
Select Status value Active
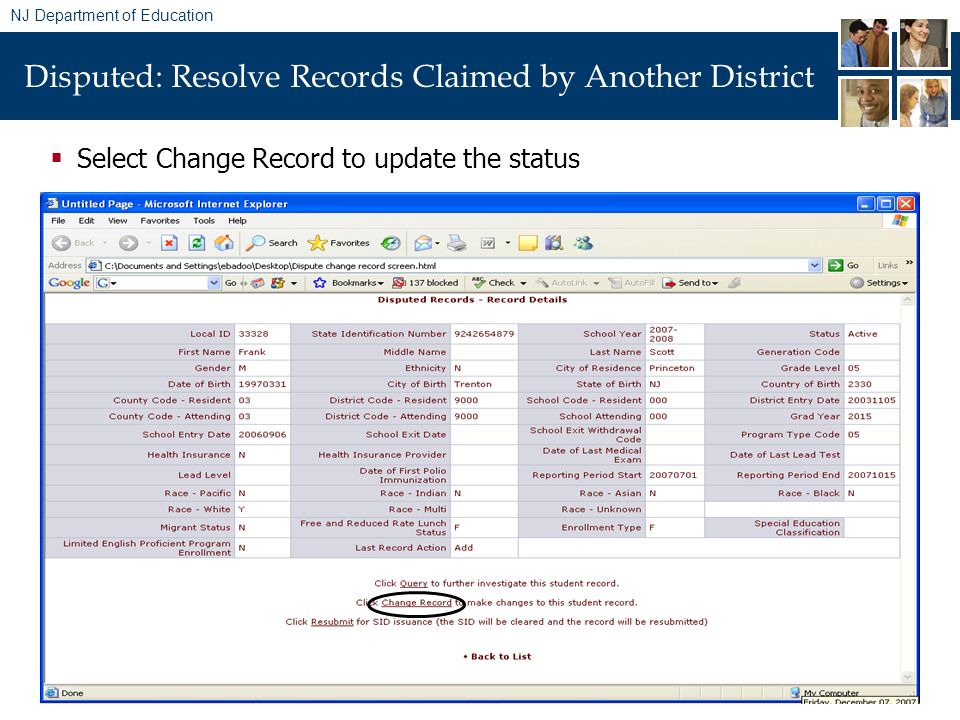click(862, 334)
